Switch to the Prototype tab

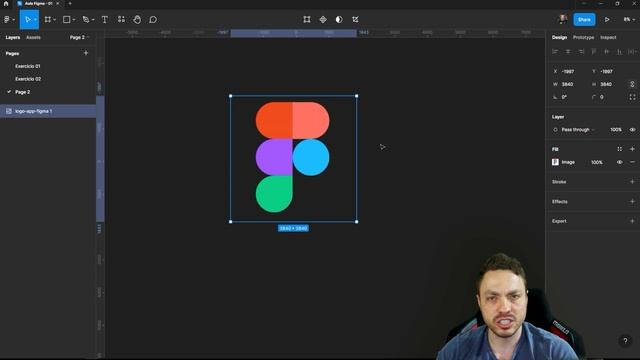coord(584,37)
